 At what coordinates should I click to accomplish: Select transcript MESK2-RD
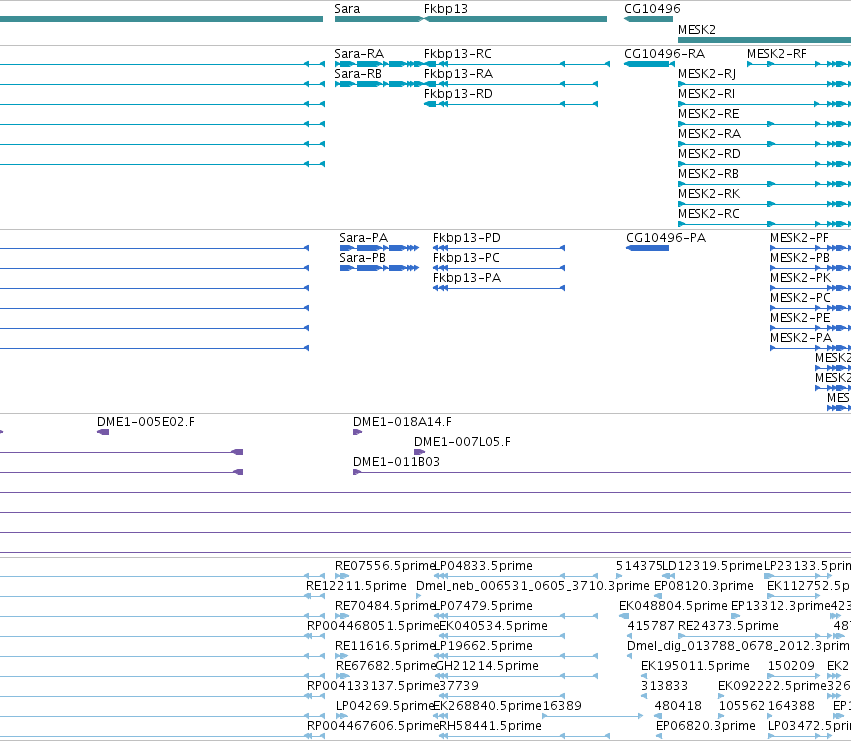764,164
